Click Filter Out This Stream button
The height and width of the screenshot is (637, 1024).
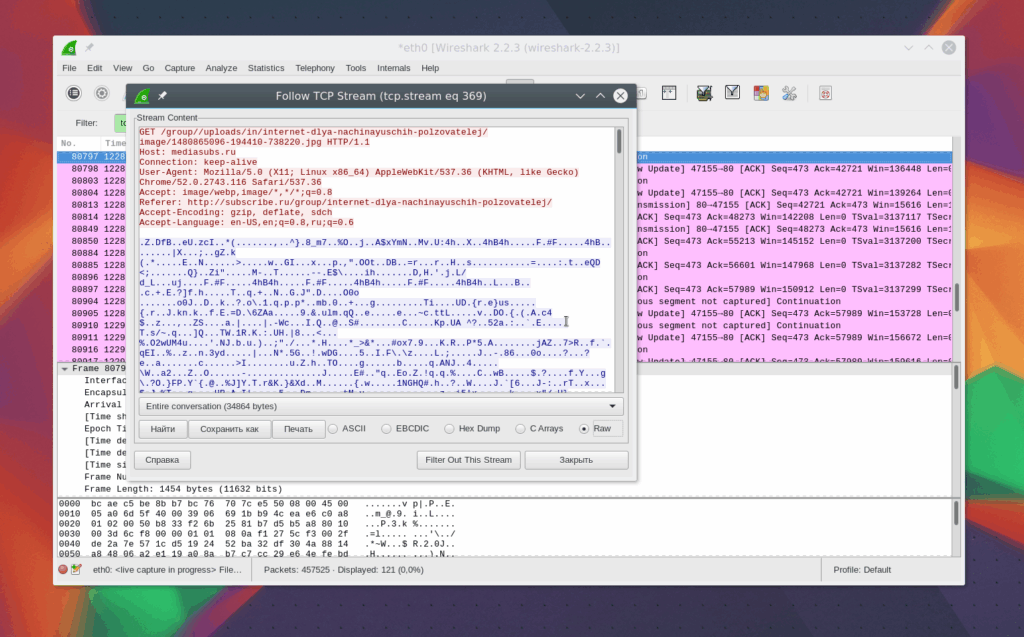point(468,460)
